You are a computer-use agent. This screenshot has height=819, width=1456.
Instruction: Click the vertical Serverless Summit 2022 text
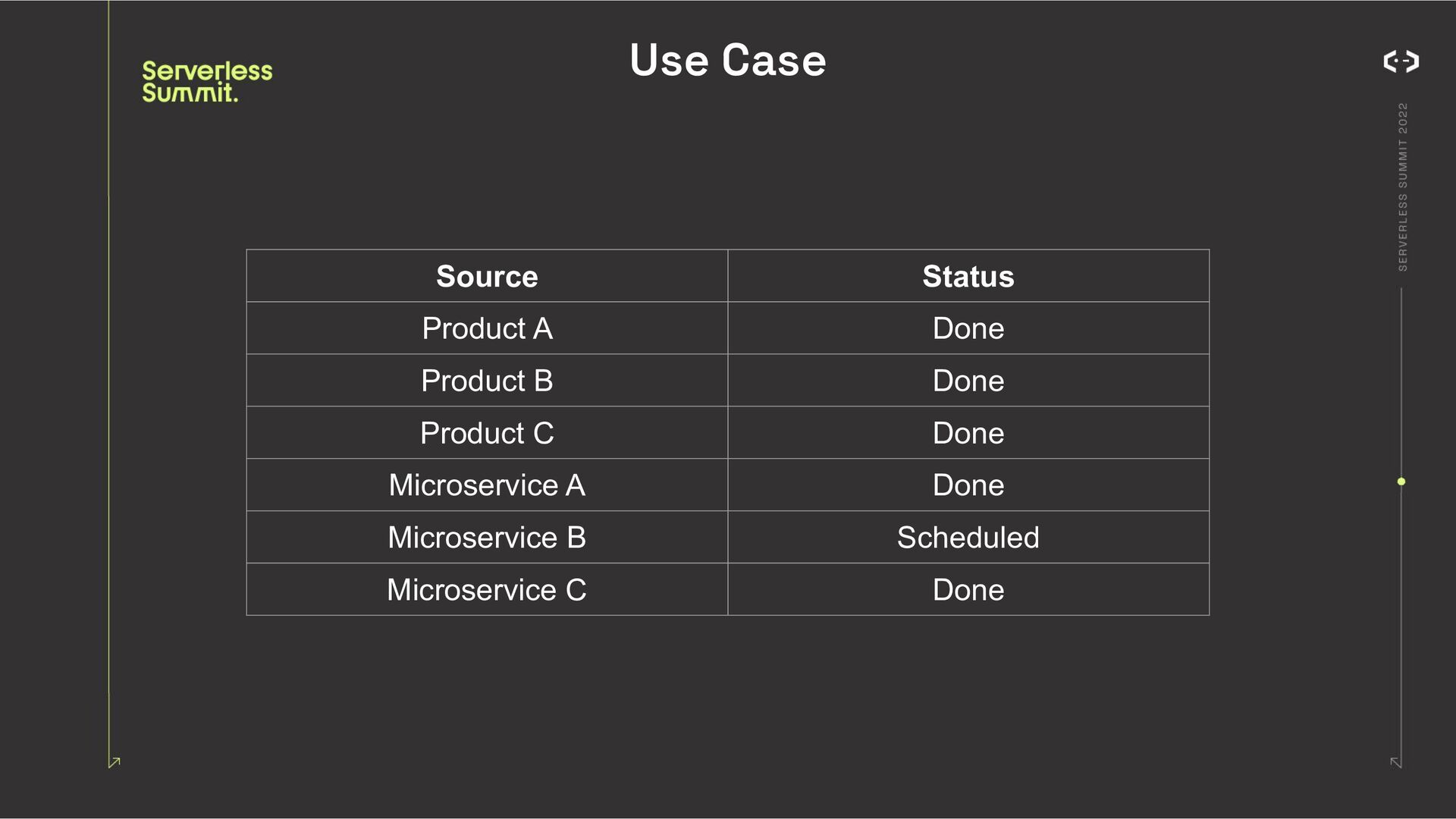click(1402, 187)
